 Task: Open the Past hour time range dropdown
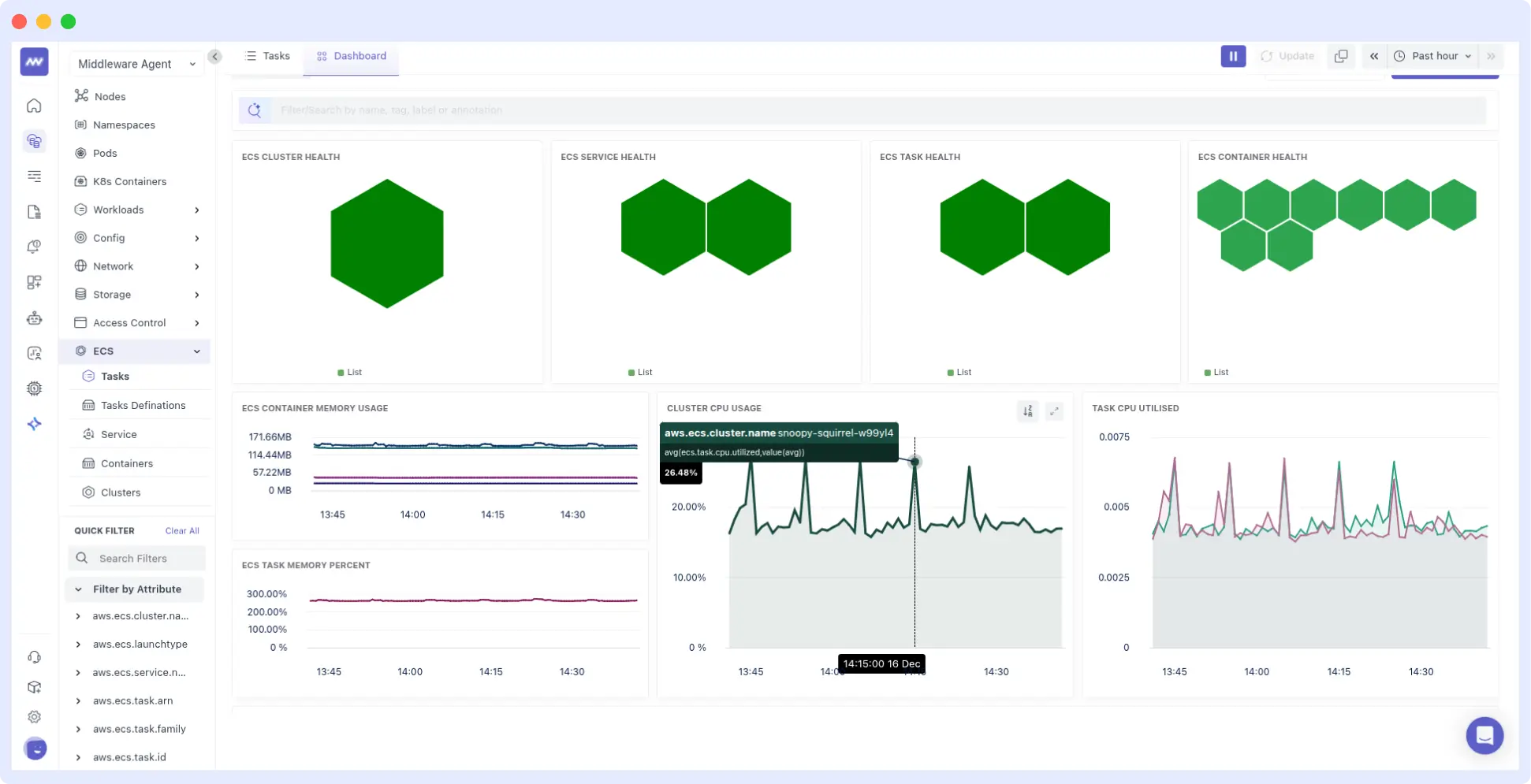click(1433, 56)
